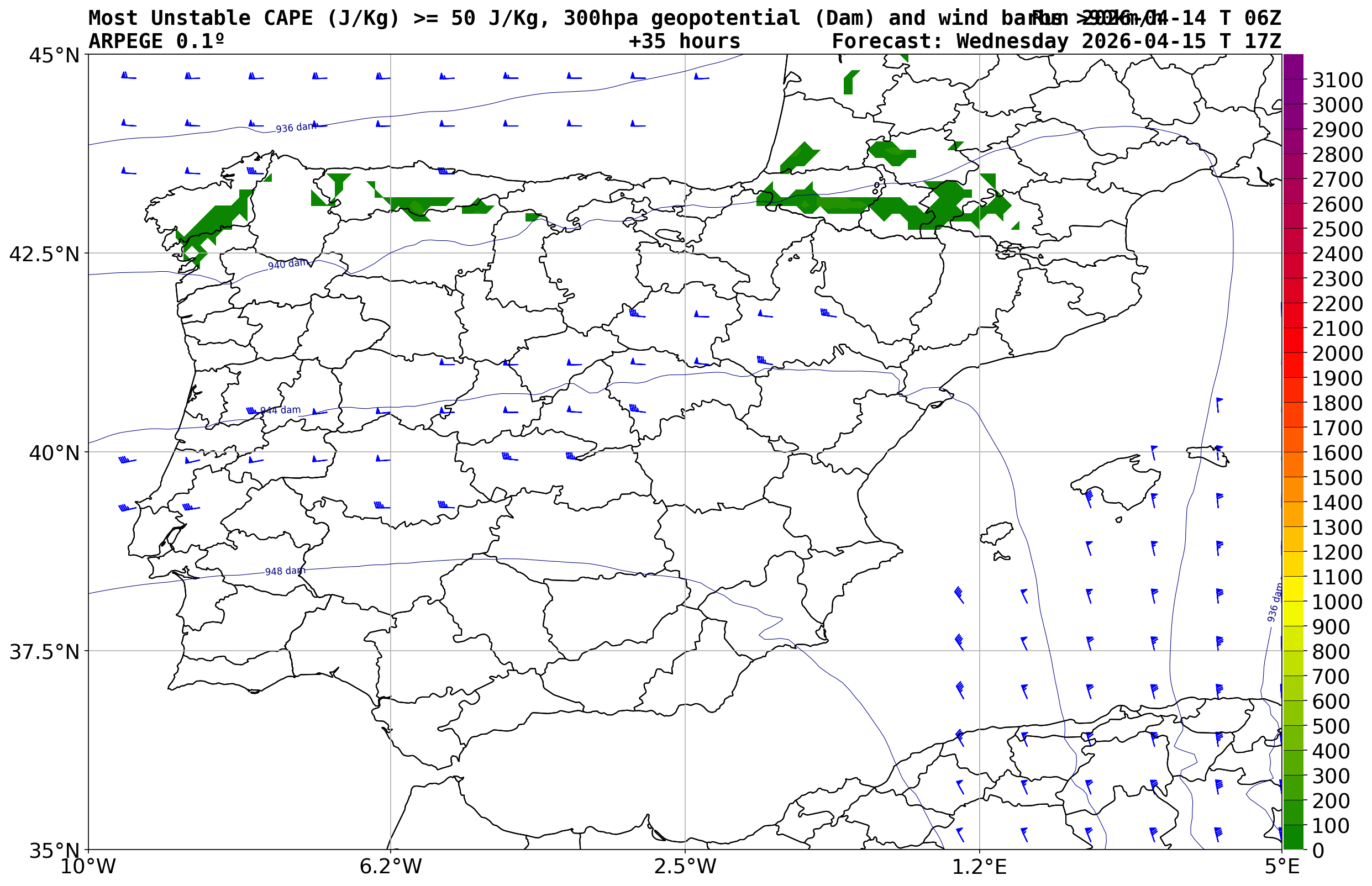
Task: Click the 940 dam contour label
Action: point(288,264)
